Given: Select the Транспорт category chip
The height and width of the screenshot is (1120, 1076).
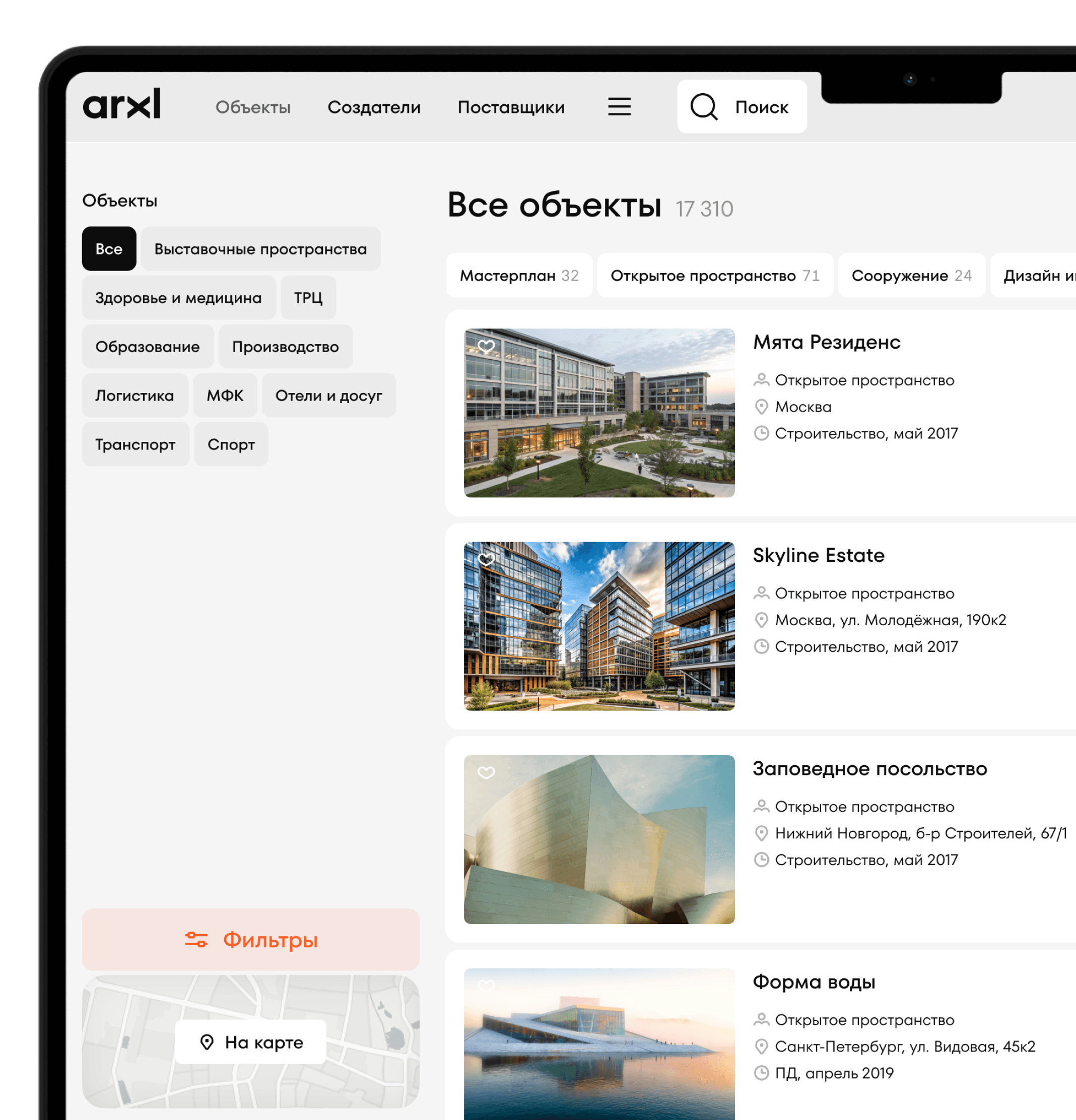Looking at the screenshot, I should (136, 444).
